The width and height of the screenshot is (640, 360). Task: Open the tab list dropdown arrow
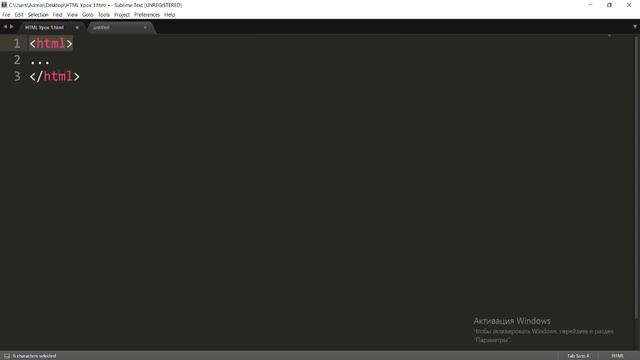click(x=635, y=27)
